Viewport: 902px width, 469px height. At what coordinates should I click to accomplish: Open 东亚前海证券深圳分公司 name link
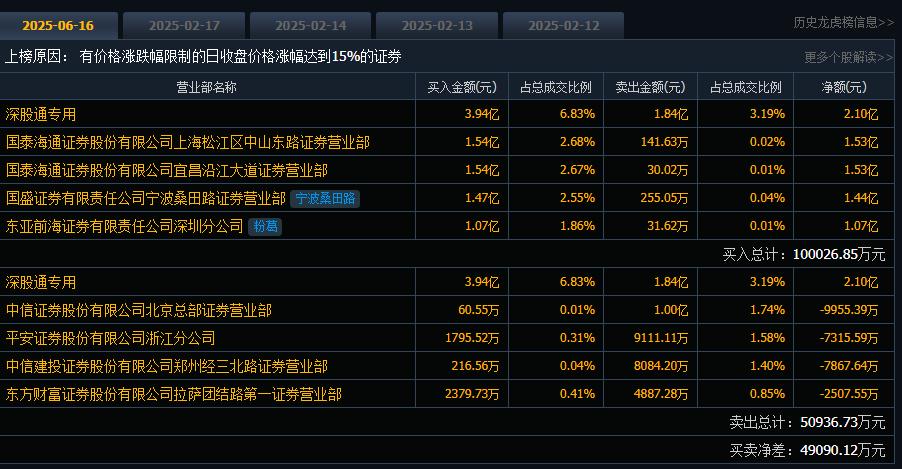[125, 227]
